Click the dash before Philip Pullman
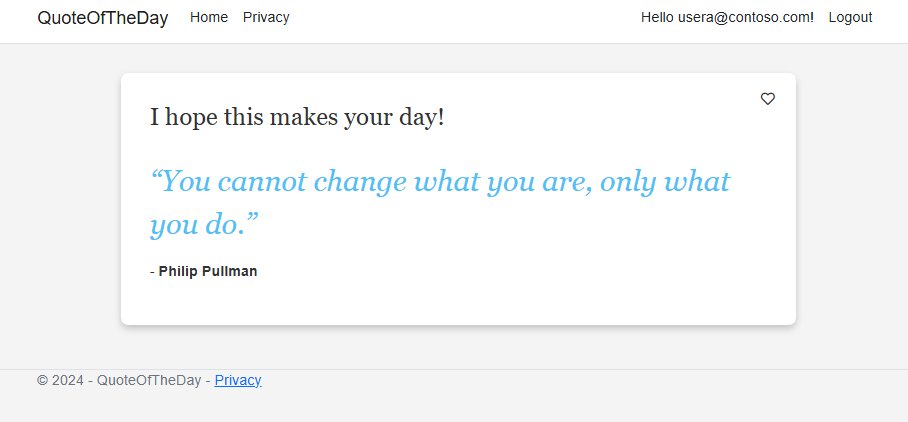This screenshot has width=908, height=422. point(152,271)
